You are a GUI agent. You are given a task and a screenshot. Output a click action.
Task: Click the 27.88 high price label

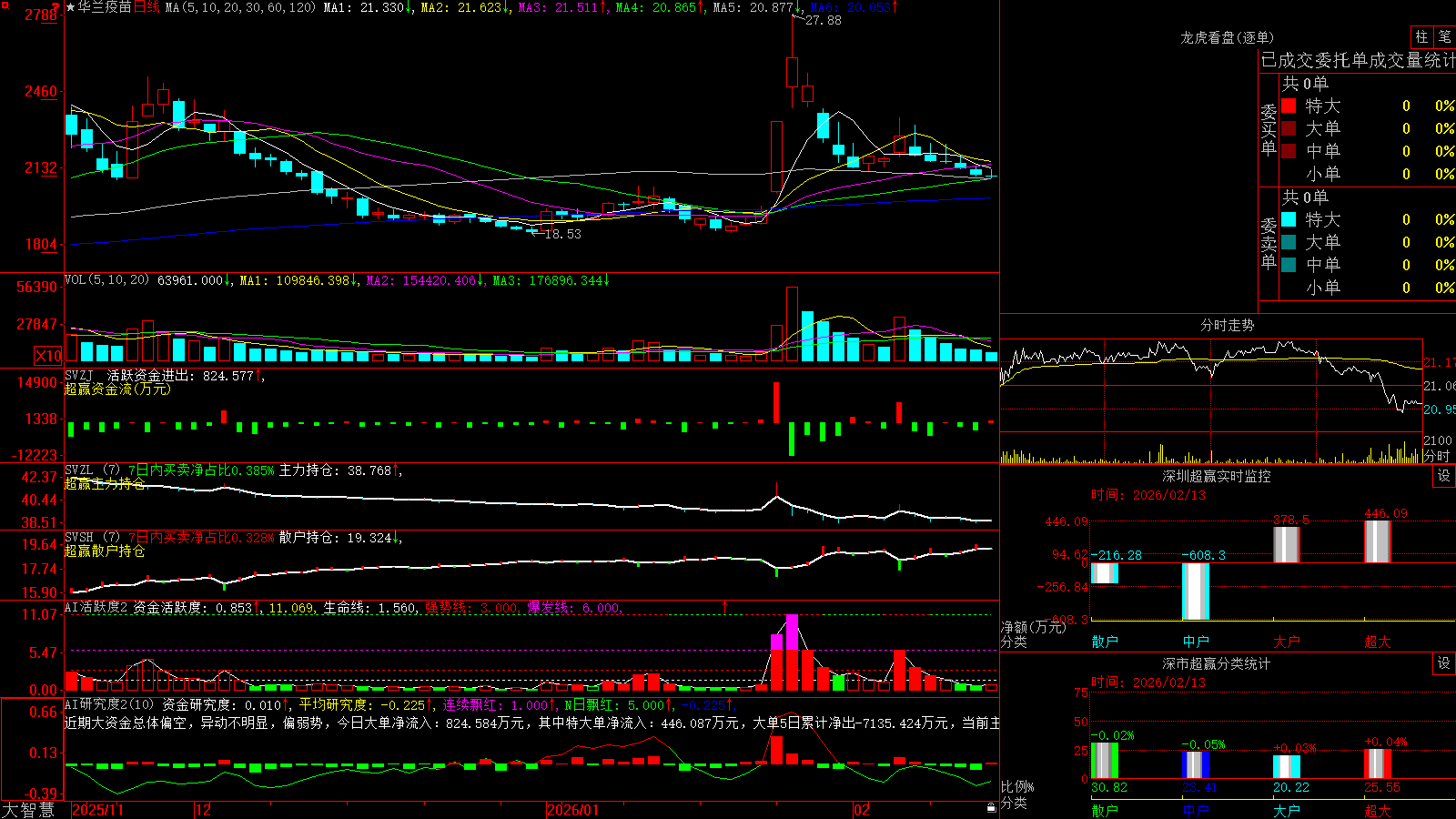click(824, 20)
